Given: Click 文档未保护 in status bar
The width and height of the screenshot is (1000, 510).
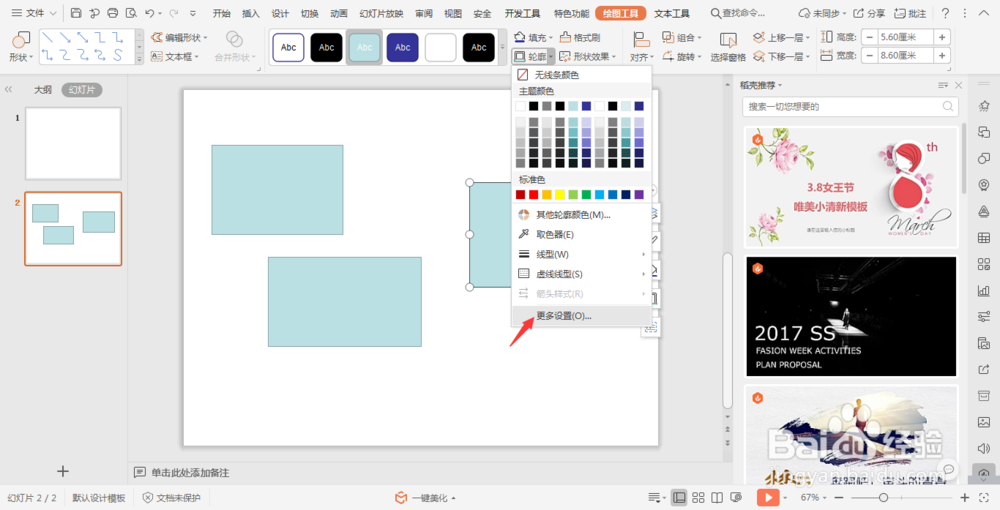Looking at the screenshot, I should 172,498.
